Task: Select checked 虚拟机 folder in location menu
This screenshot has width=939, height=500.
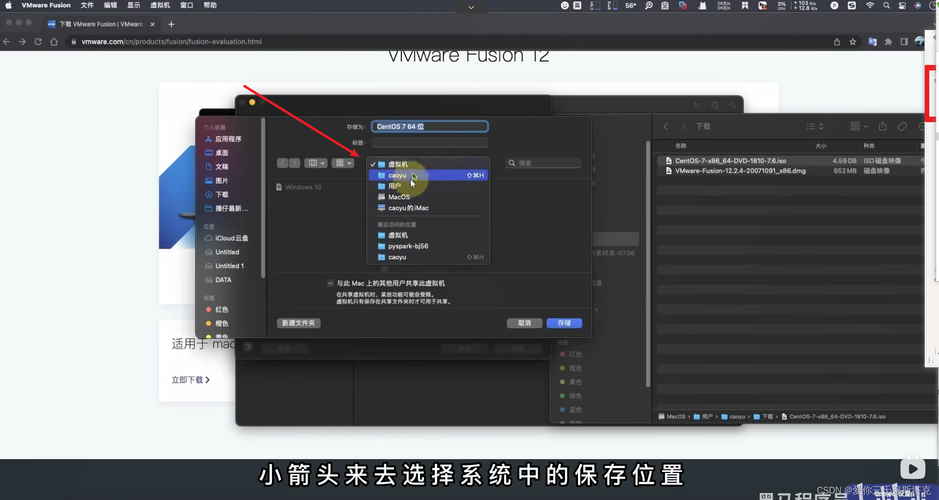Action: pyautogui.click(x=428, y=164)
